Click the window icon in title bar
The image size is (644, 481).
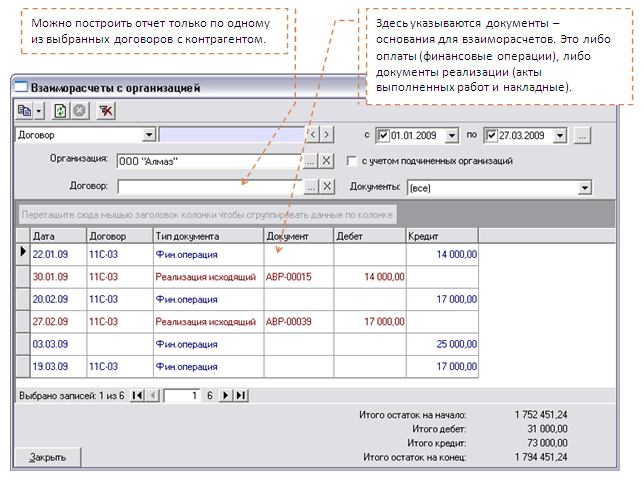click(21, 87)
